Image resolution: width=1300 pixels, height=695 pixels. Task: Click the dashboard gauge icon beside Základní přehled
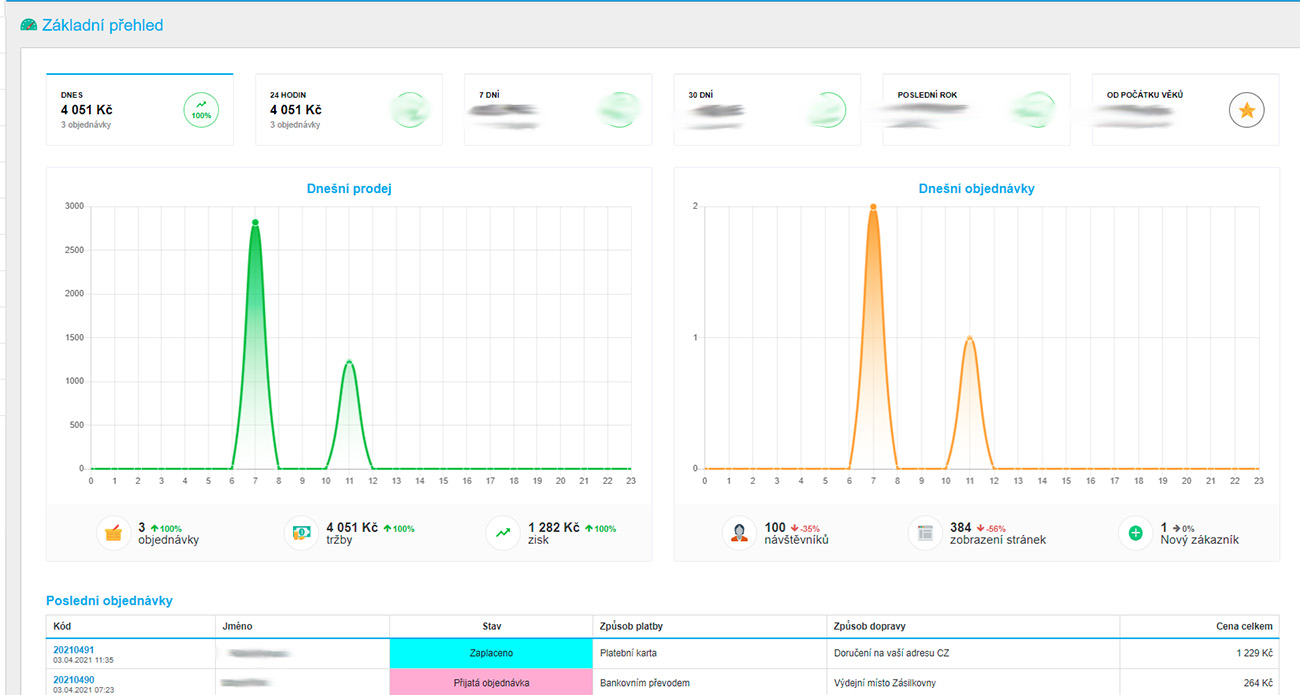click(x=29, y=25)
